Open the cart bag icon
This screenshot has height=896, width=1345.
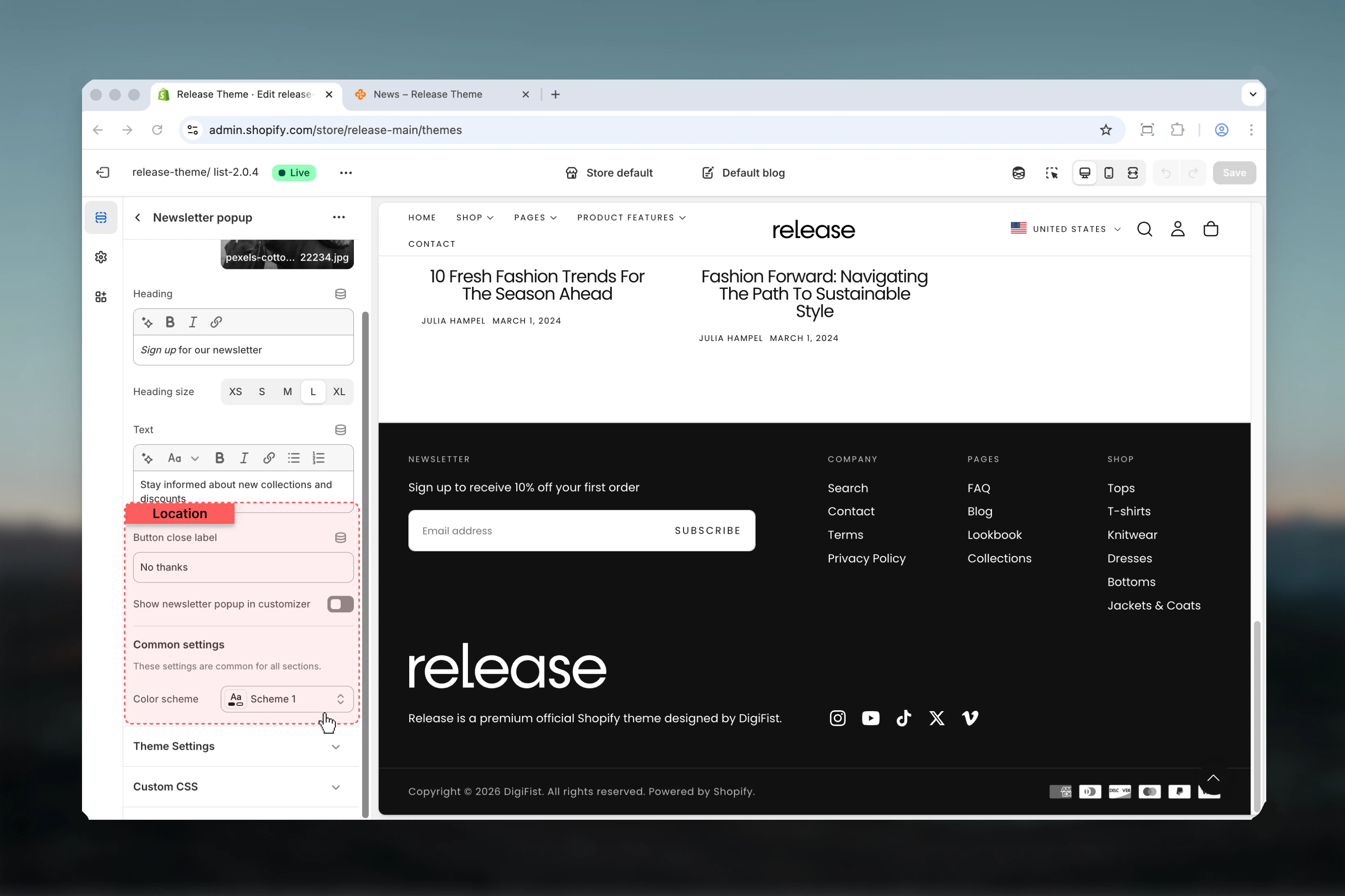[x=1210, y=229]
